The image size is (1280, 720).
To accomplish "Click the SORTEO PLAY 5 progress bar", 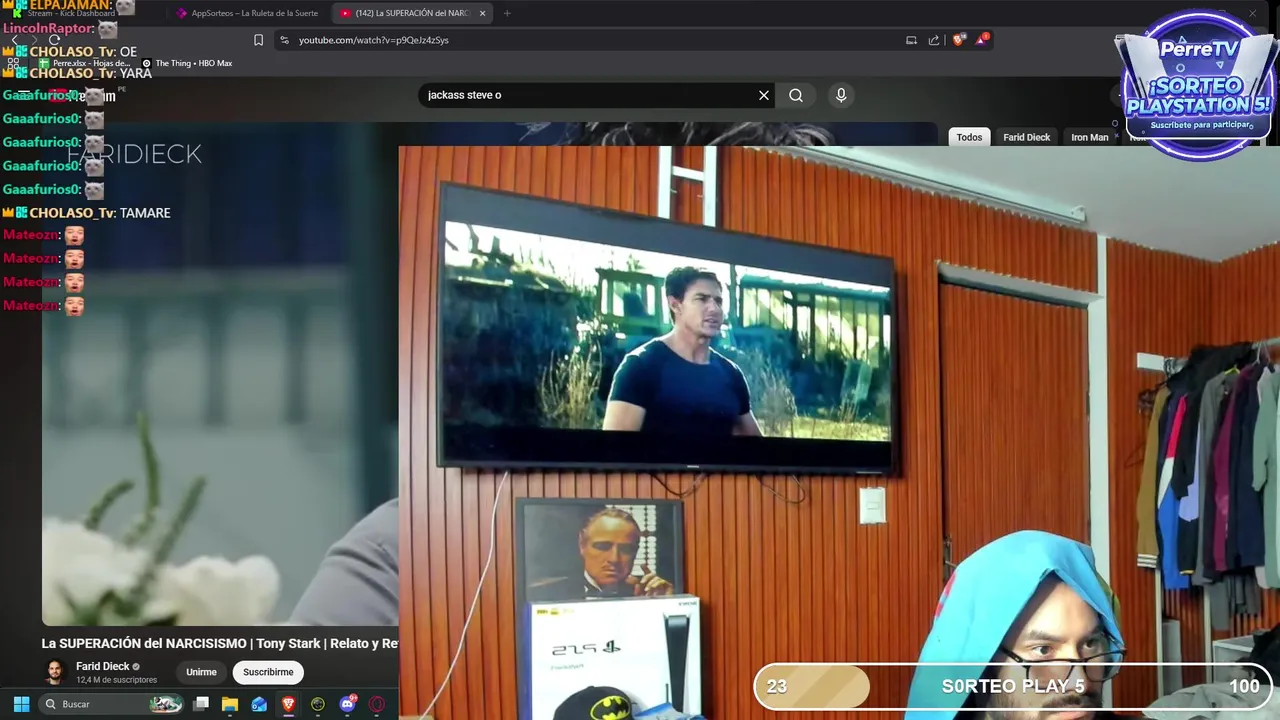I will point(1012,686).
